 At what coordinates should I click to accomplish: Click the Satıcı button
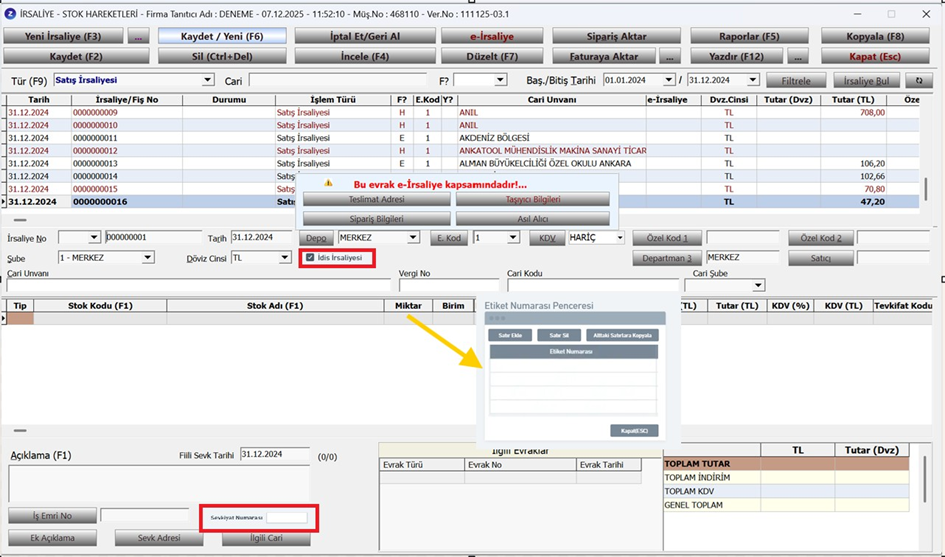tap(820, 258)
